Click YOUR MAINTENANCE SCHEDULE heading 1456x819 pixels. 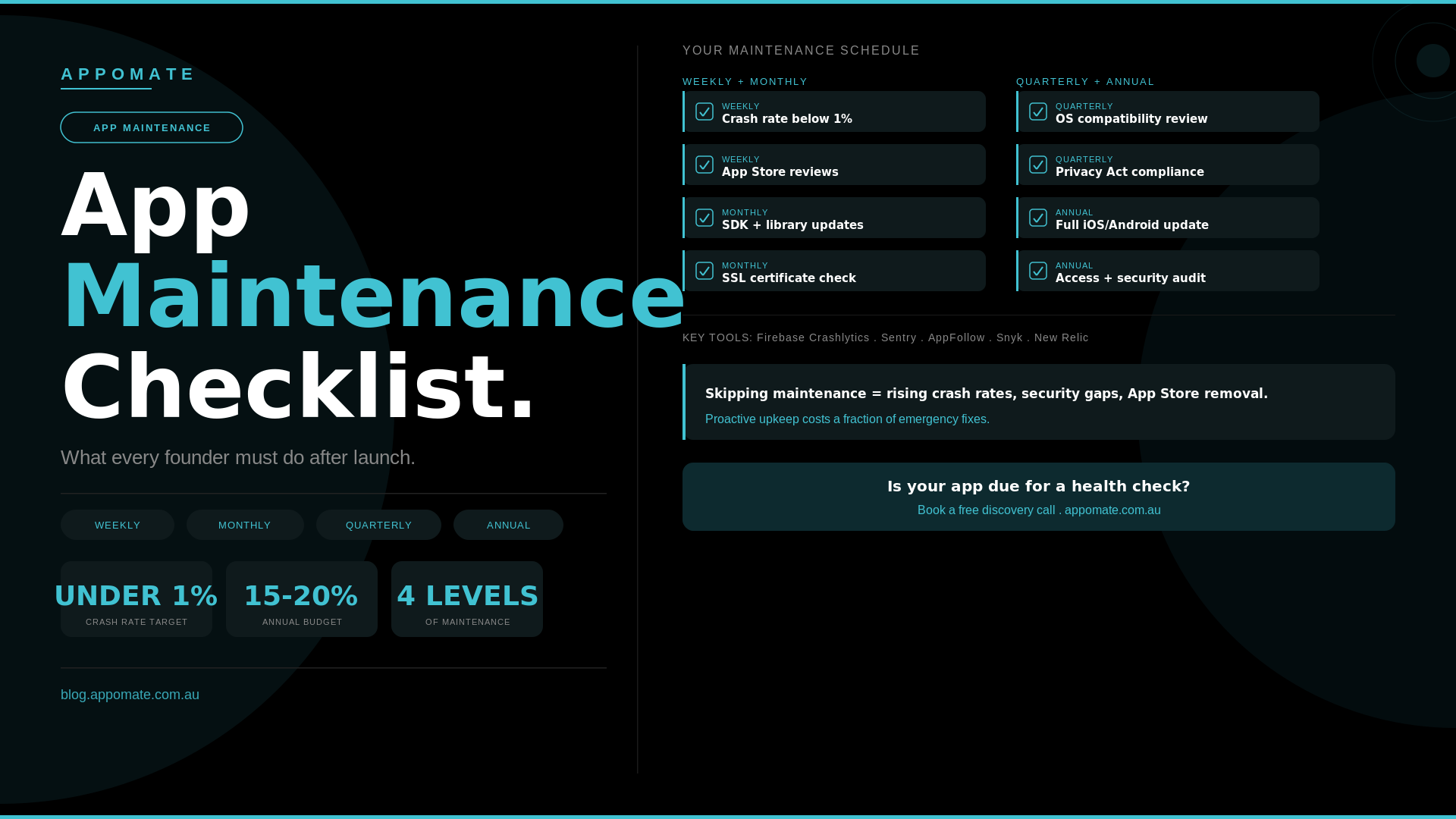click(x=801, y=51)
